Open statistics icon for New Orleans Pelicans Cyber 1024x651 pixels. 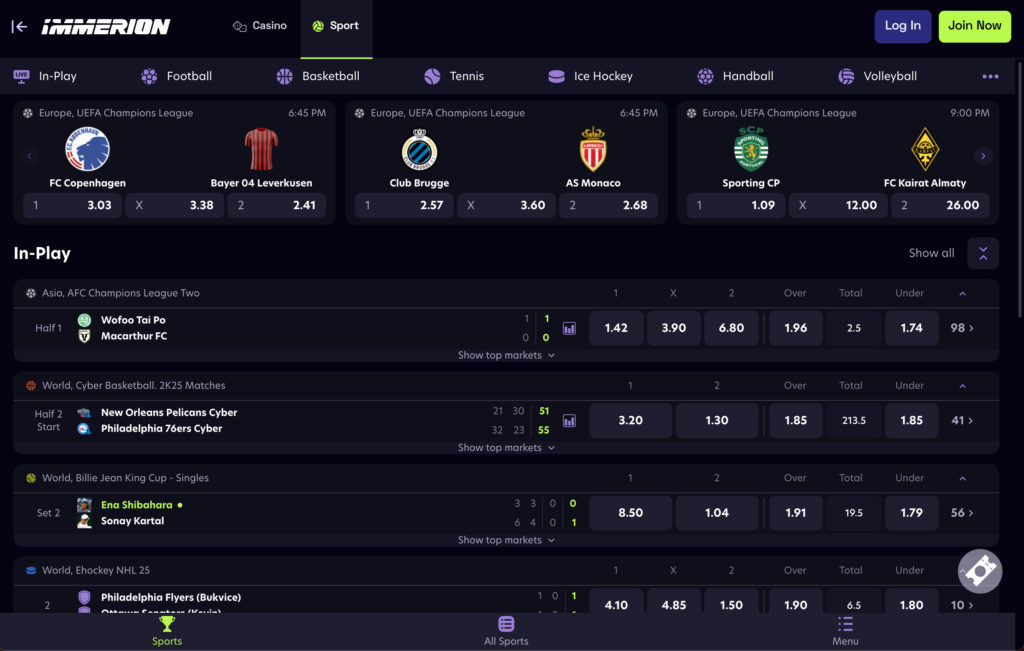569,421
